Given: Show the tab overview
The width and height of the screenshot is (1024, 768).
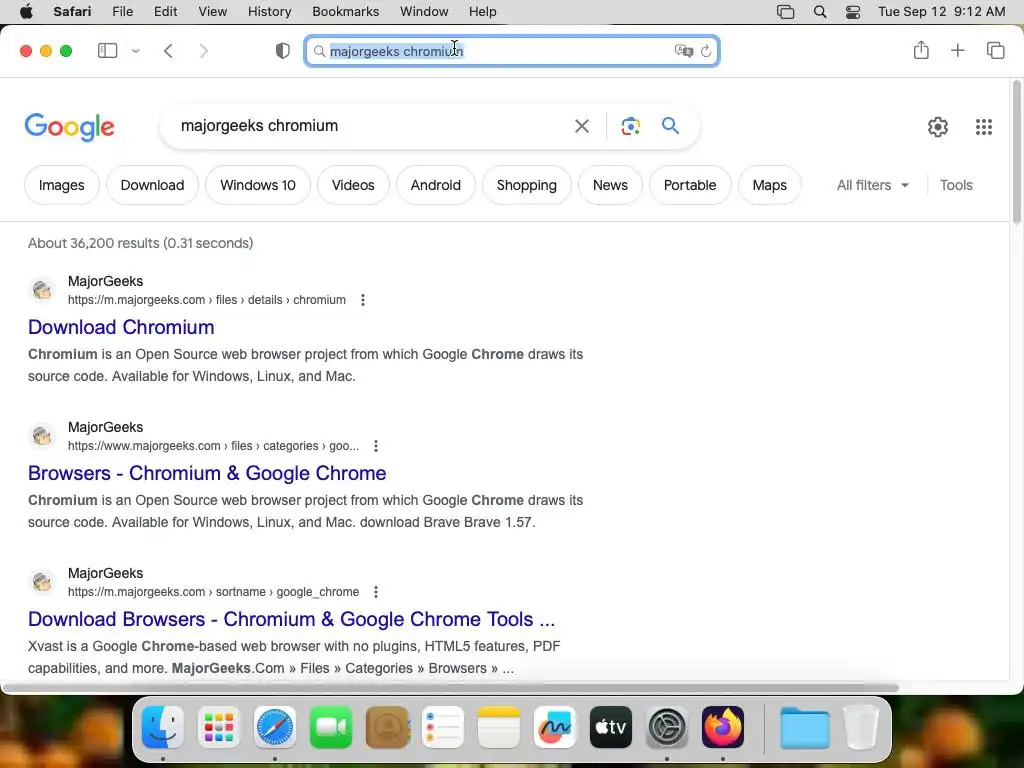Looking at the screenshot, I should tap(995, 50).
